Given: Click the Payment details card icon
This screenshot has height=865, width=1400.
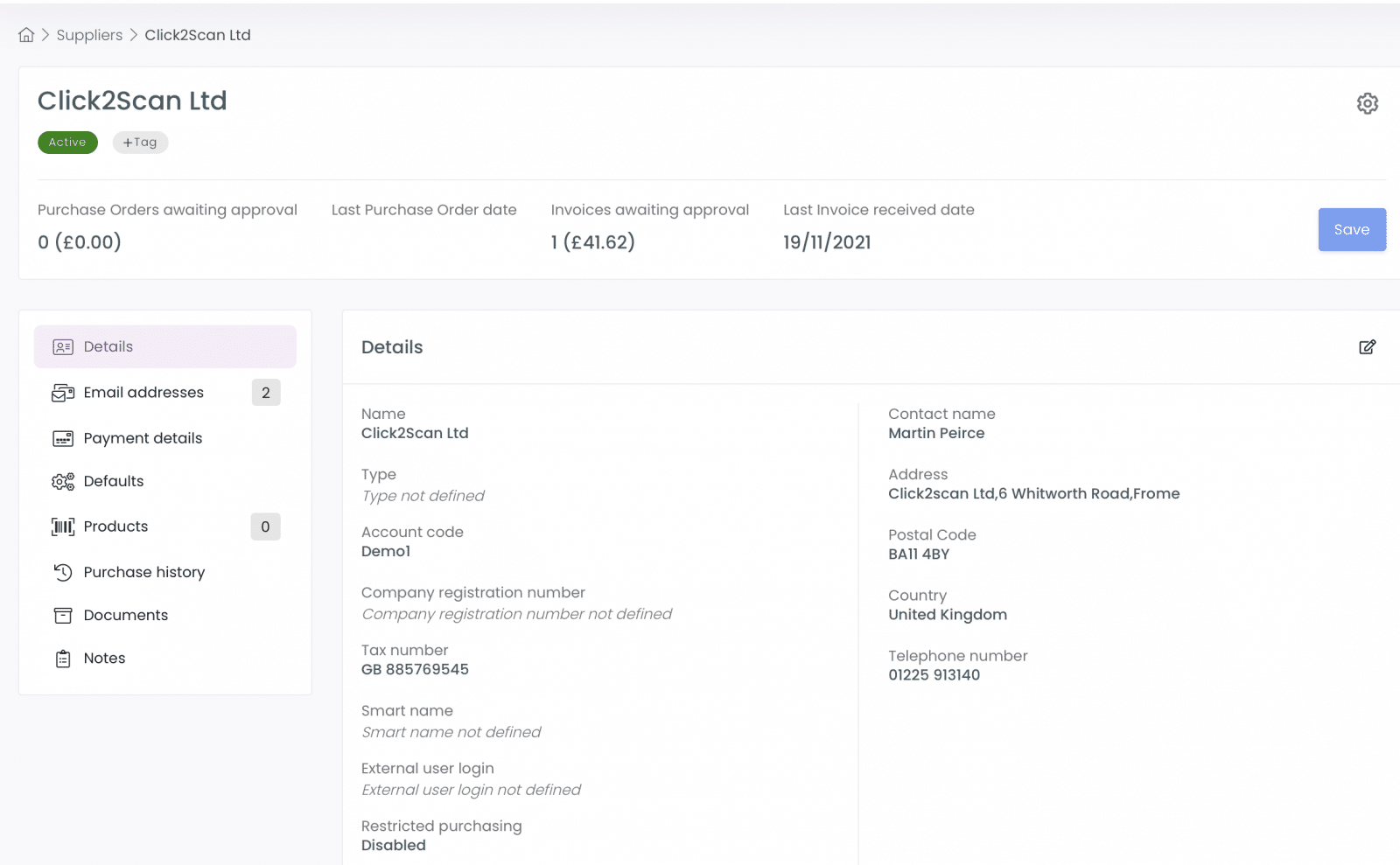Looking at the screenshot, I should click(63, 438).
